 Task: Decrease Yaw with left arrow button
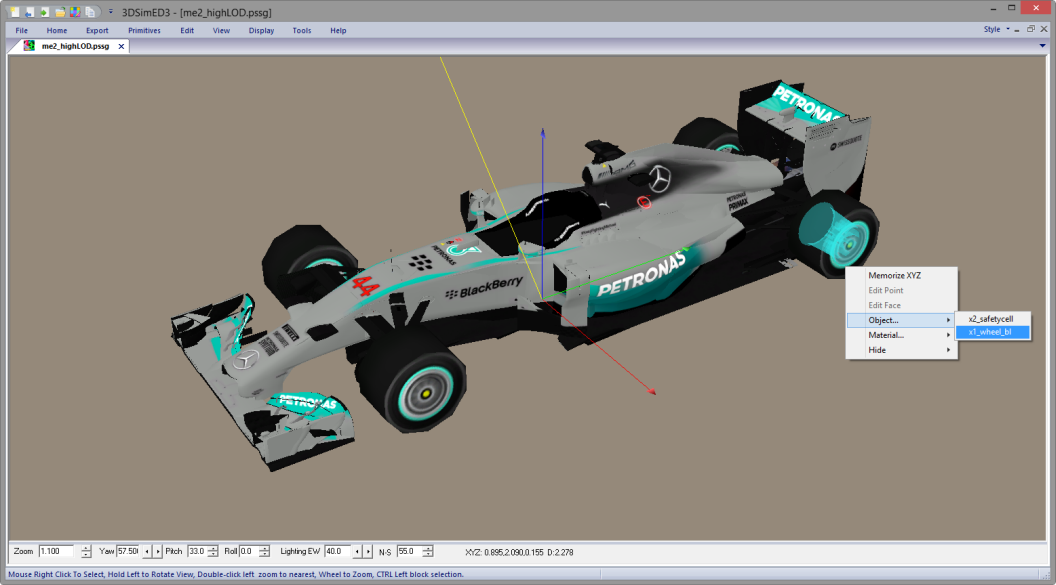click(147, 551)
